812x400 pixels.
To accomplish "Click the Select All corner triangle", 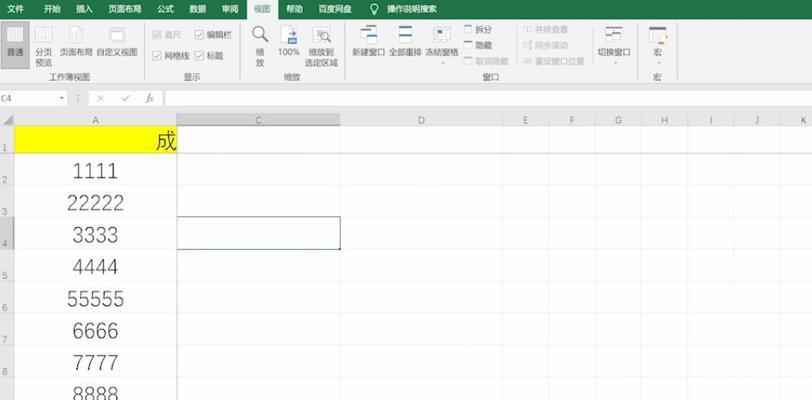I will [7, 120].
